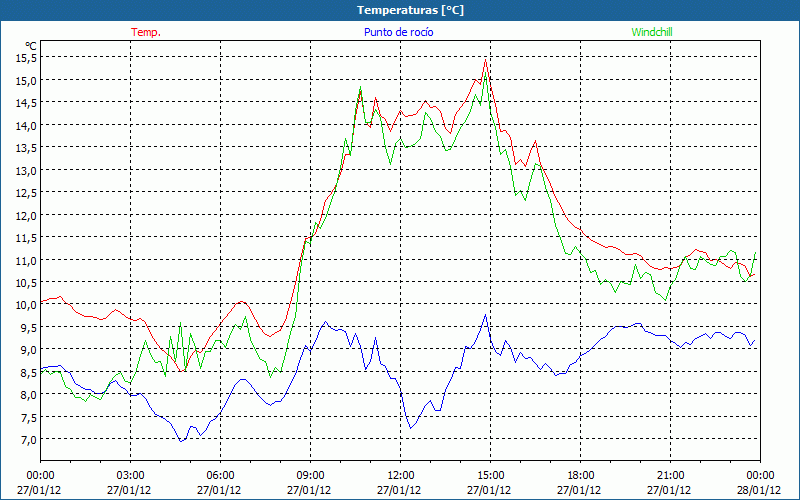Image resolution: width=800 pixels, height=500 pixels.
Task: Click the "10,5" y-axis value
Action: (27, 282)
